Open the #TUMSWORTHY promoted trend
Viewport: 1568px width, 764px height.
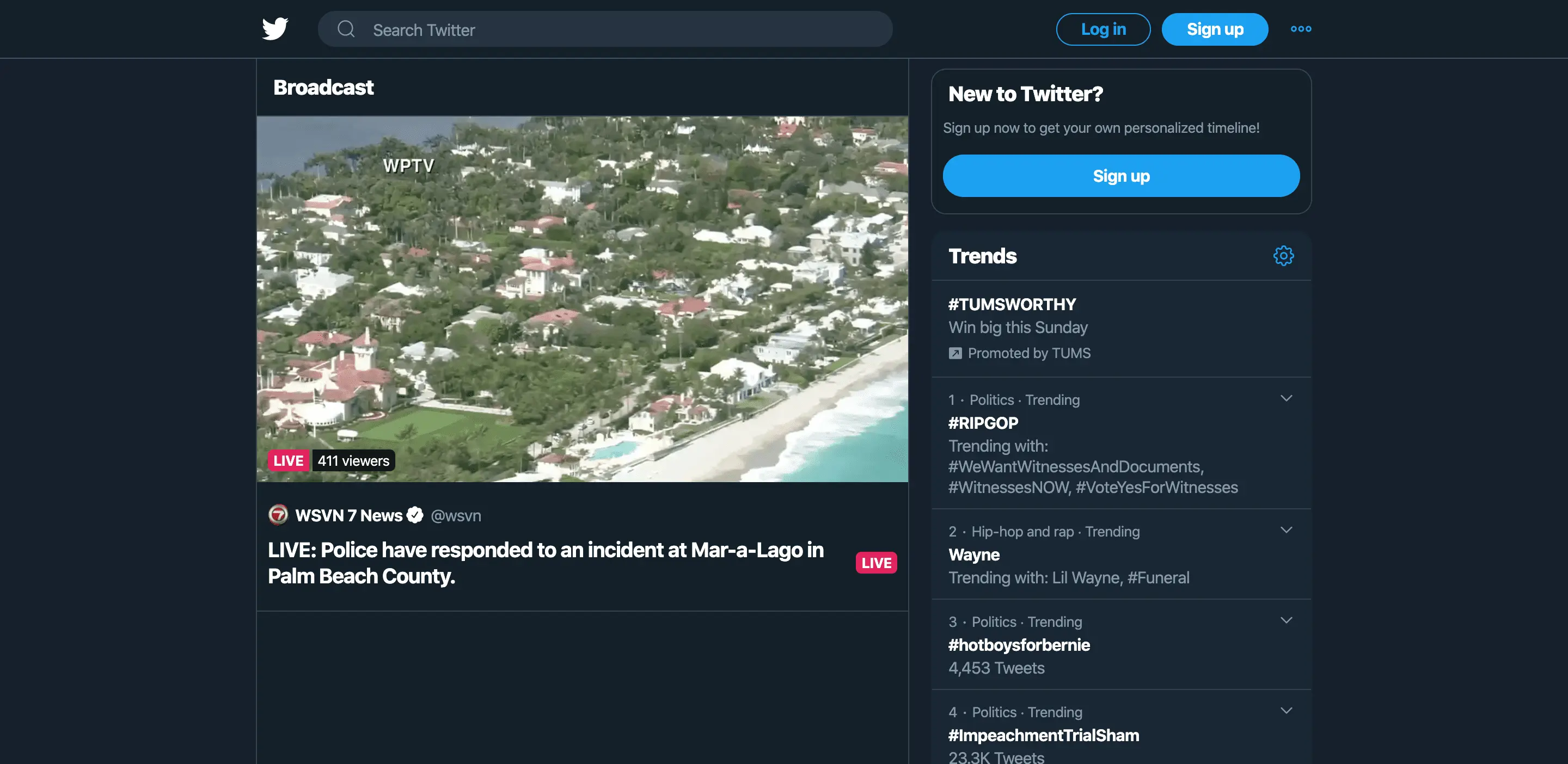[x=1012, y=304]
